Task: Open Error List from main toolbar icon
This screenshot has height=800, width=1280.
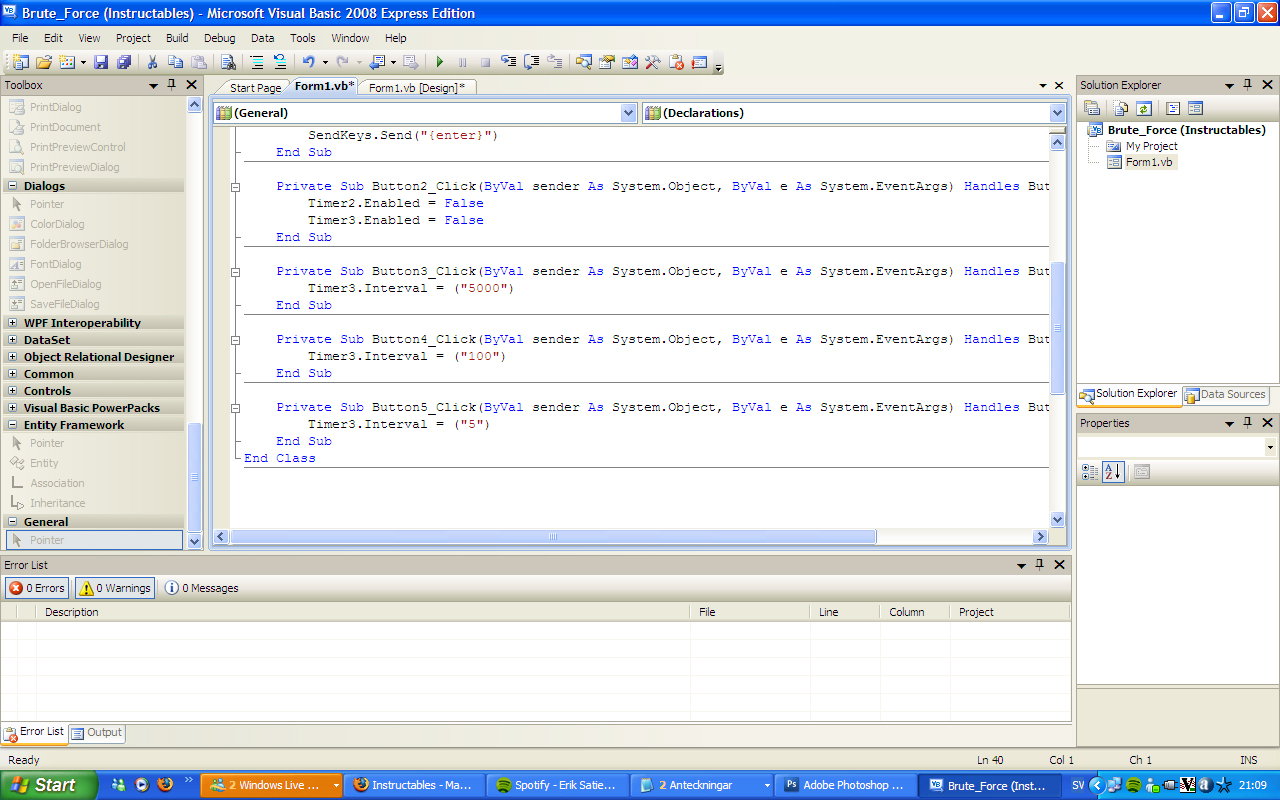Action: [676, 62]
